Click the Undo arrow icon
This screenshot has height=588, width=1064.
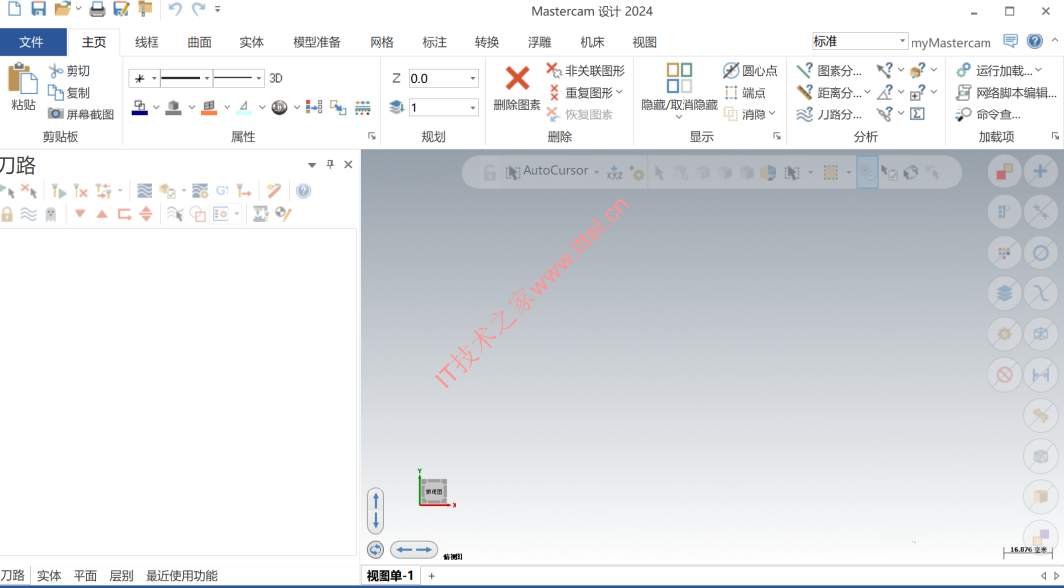[175, 9]
